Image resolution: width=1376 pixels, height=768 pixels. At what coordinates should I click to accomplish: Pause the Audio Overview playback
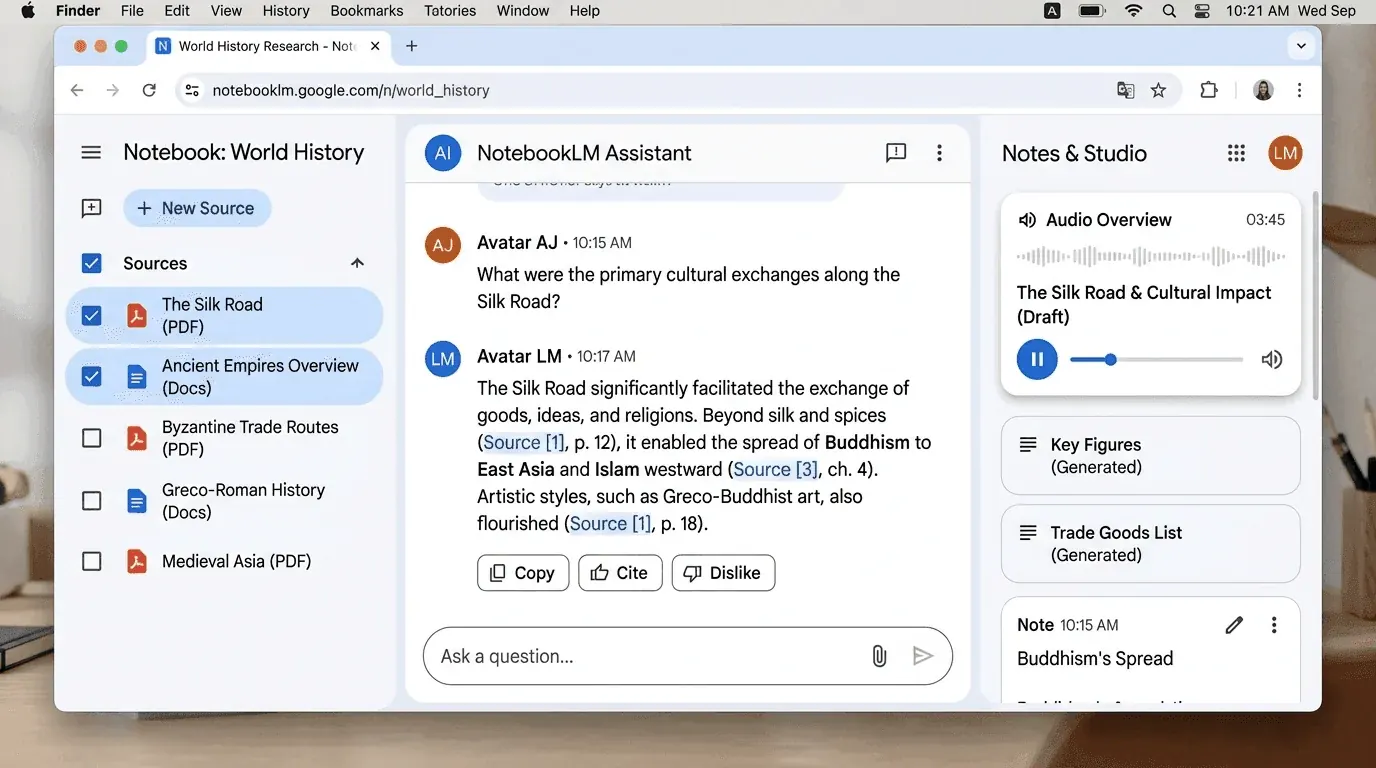(x=1037, y=359)
